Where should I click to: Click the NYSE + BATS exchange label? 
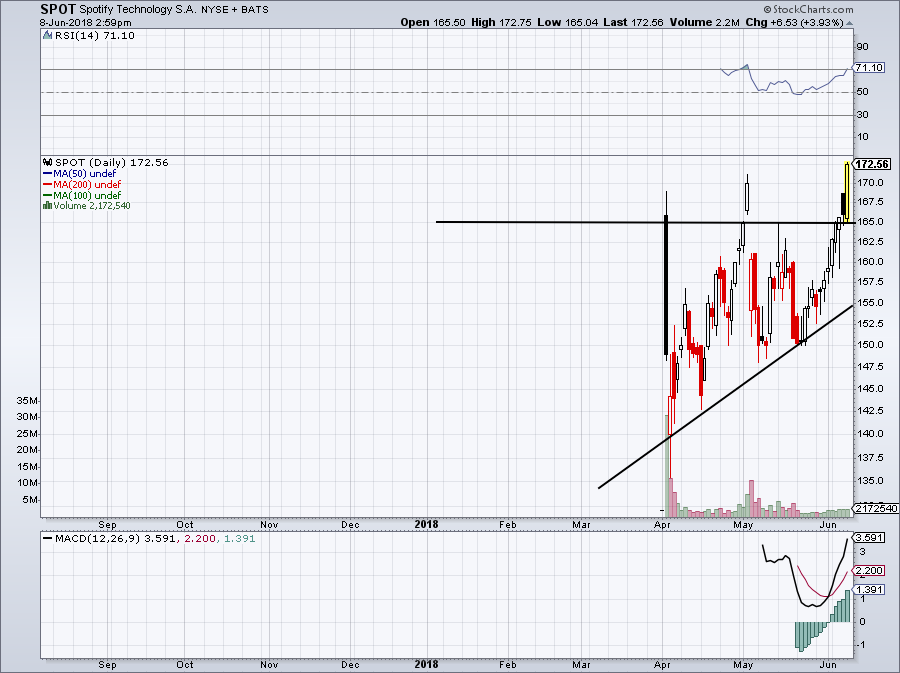click(x=235, y=10)
